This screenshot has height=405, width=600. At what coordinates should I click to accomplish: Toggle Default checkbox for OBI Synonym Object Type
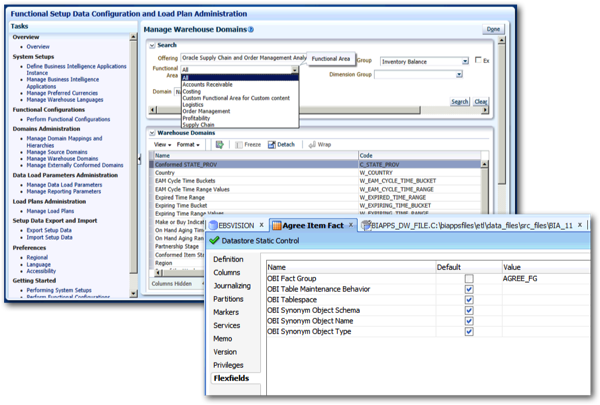point(469,332)
